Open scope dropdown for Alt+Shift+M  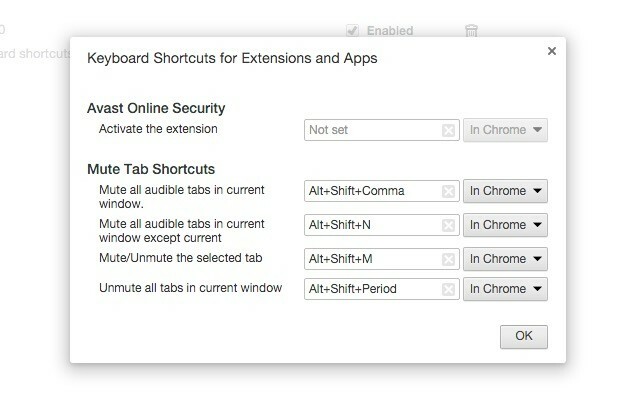point(505,259)
